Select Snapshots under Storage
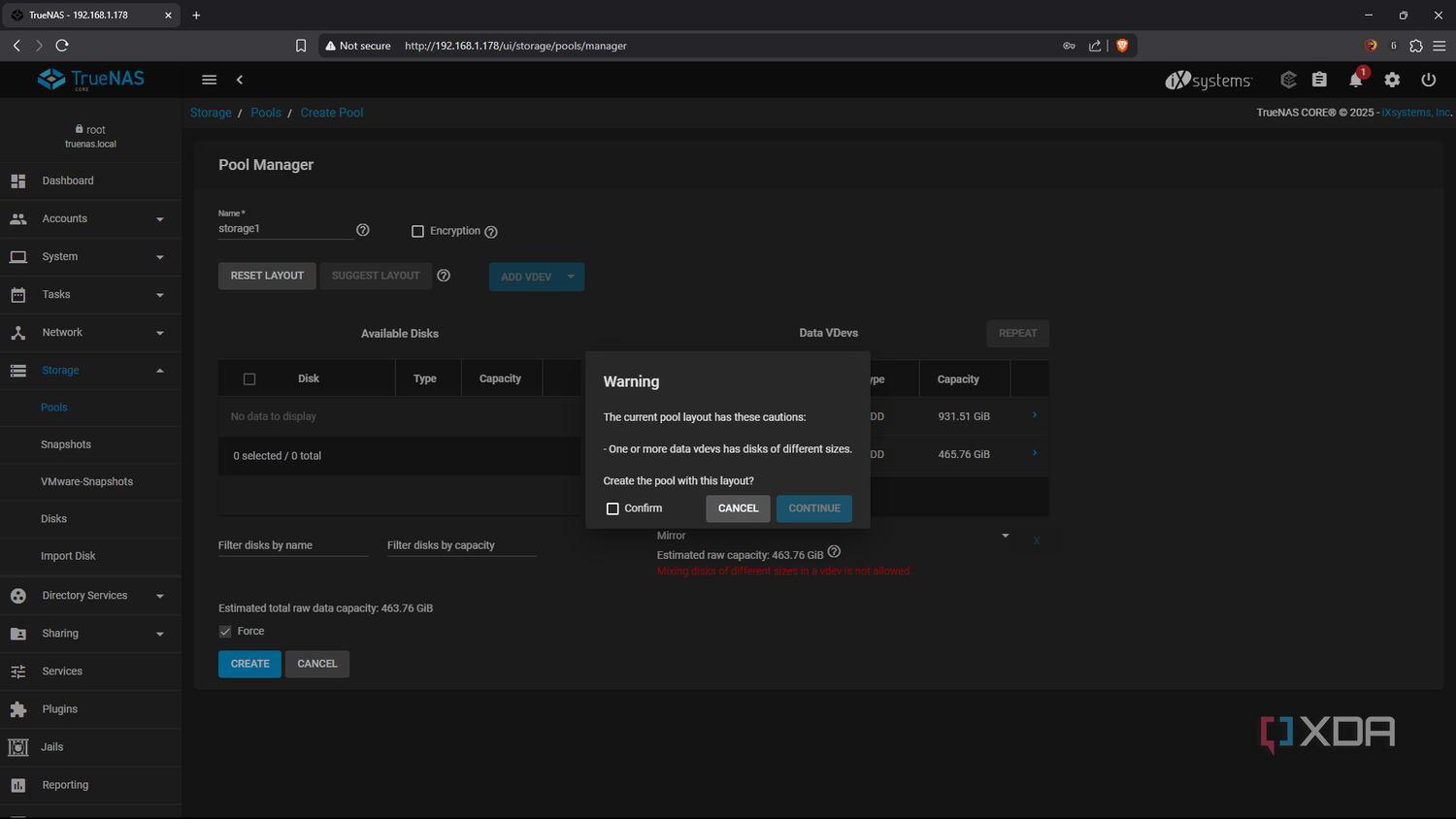 click(90, 444)
